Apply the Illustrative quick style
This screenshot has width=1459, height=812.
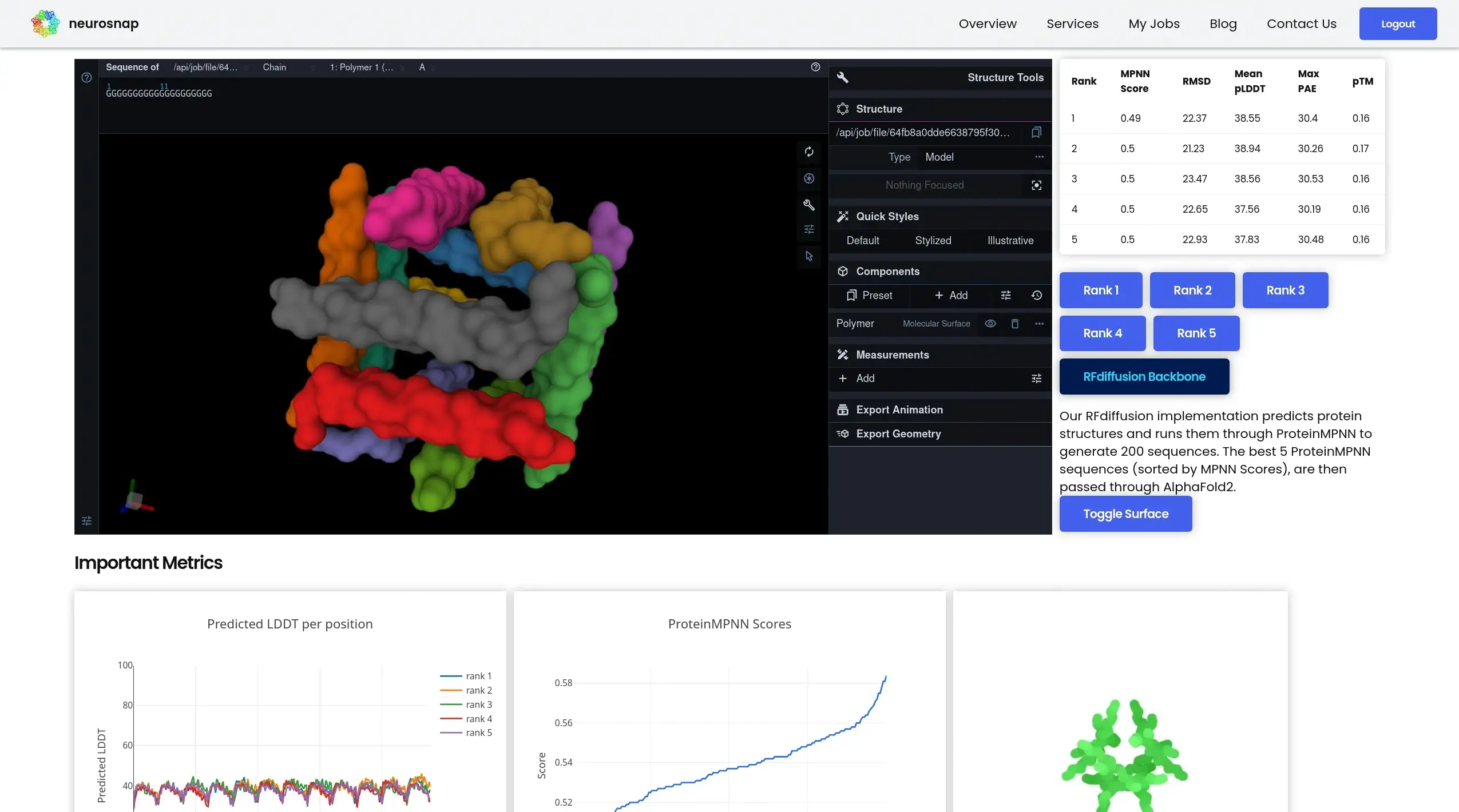[1010, 241]
